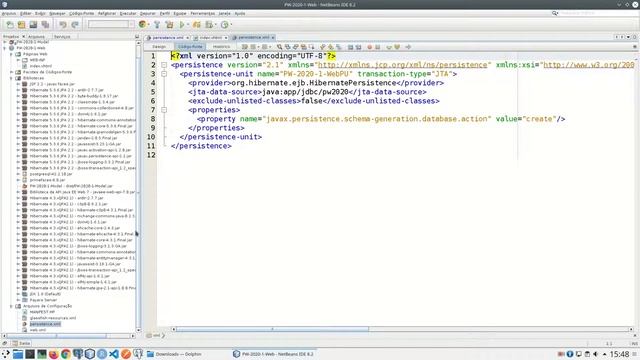Open the Dolphin file manager taskbar icon
640x360 pixels.
[x=18, y=354]
